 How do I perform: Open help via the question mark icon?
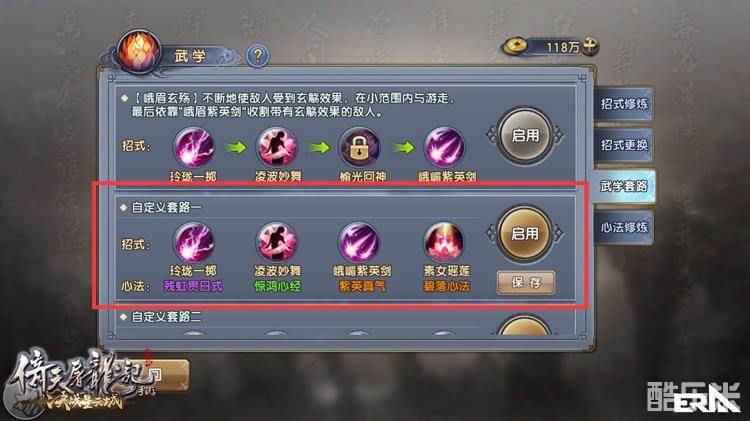tap(258, 56)
